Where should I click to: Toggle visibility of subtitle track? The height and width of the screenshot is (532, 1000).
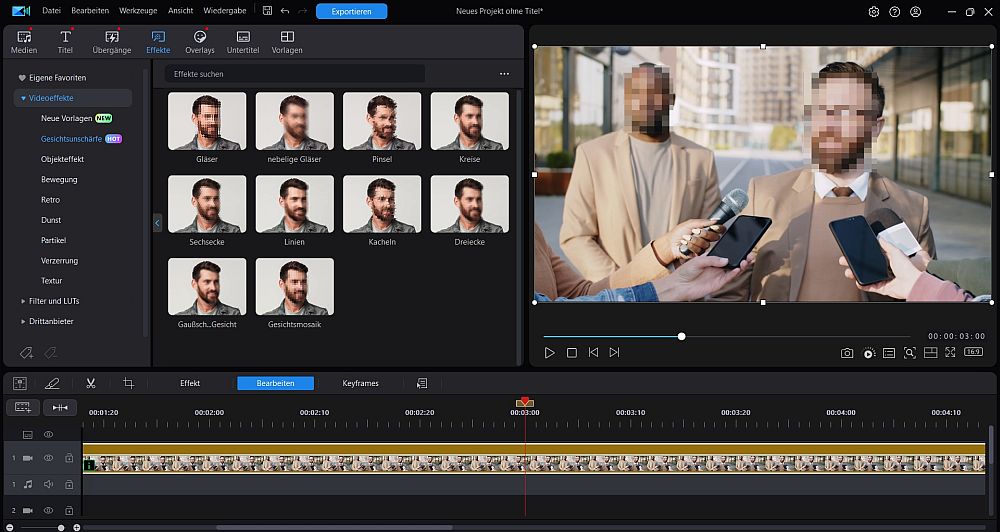(x=48, y=434)
